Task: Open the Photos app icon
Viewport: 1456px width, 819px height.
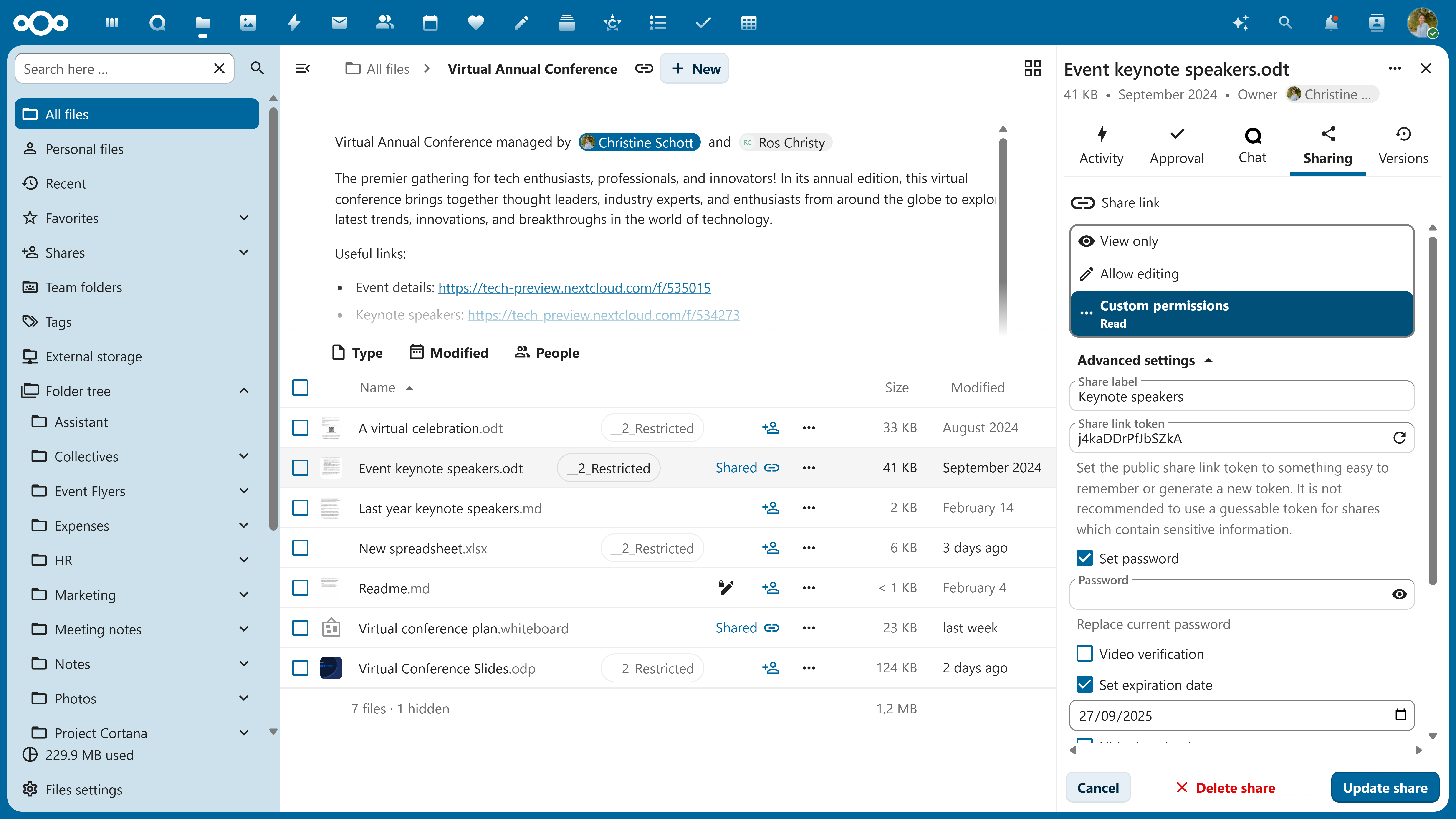Action: 248,23
